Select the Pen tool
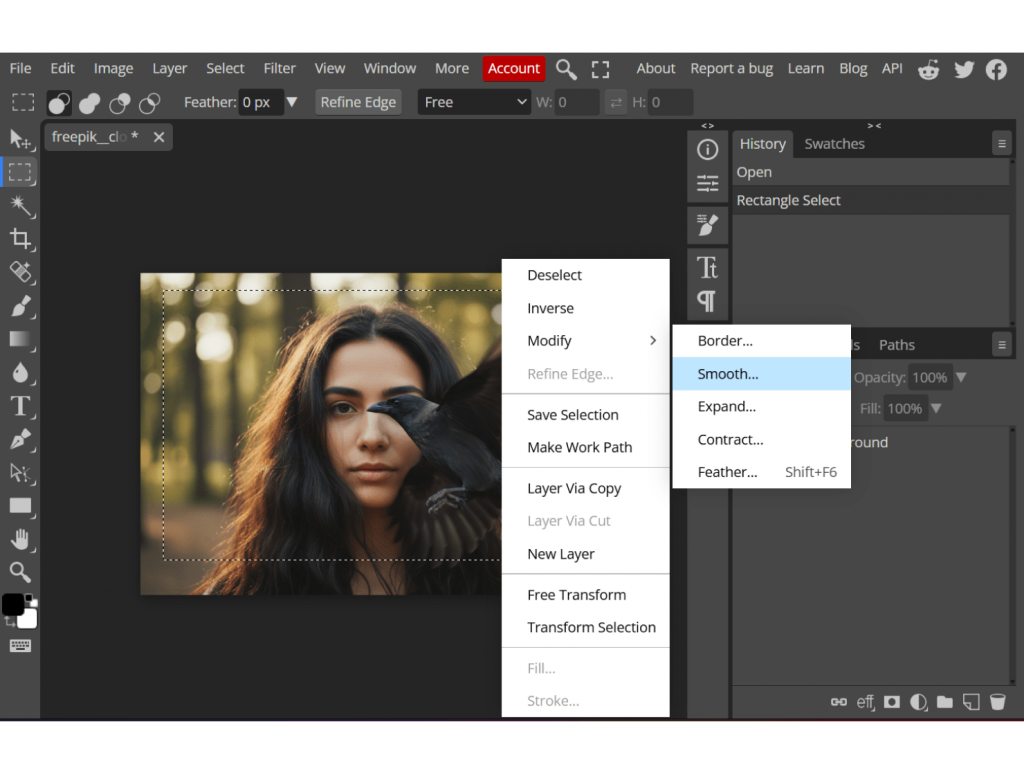The width and height of the screenshot is (1024, 767). pyautogui.click(x=20, y=439)
